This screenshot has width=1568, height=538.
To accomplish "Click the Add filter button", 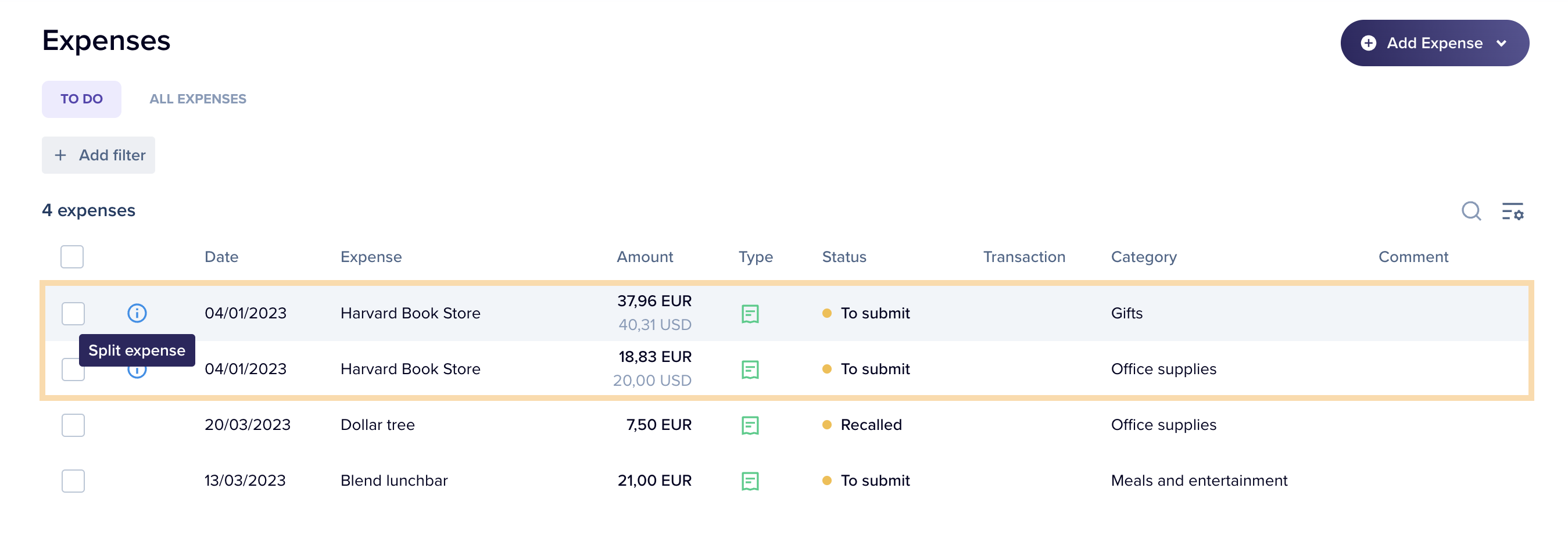I will pos(98,155).
